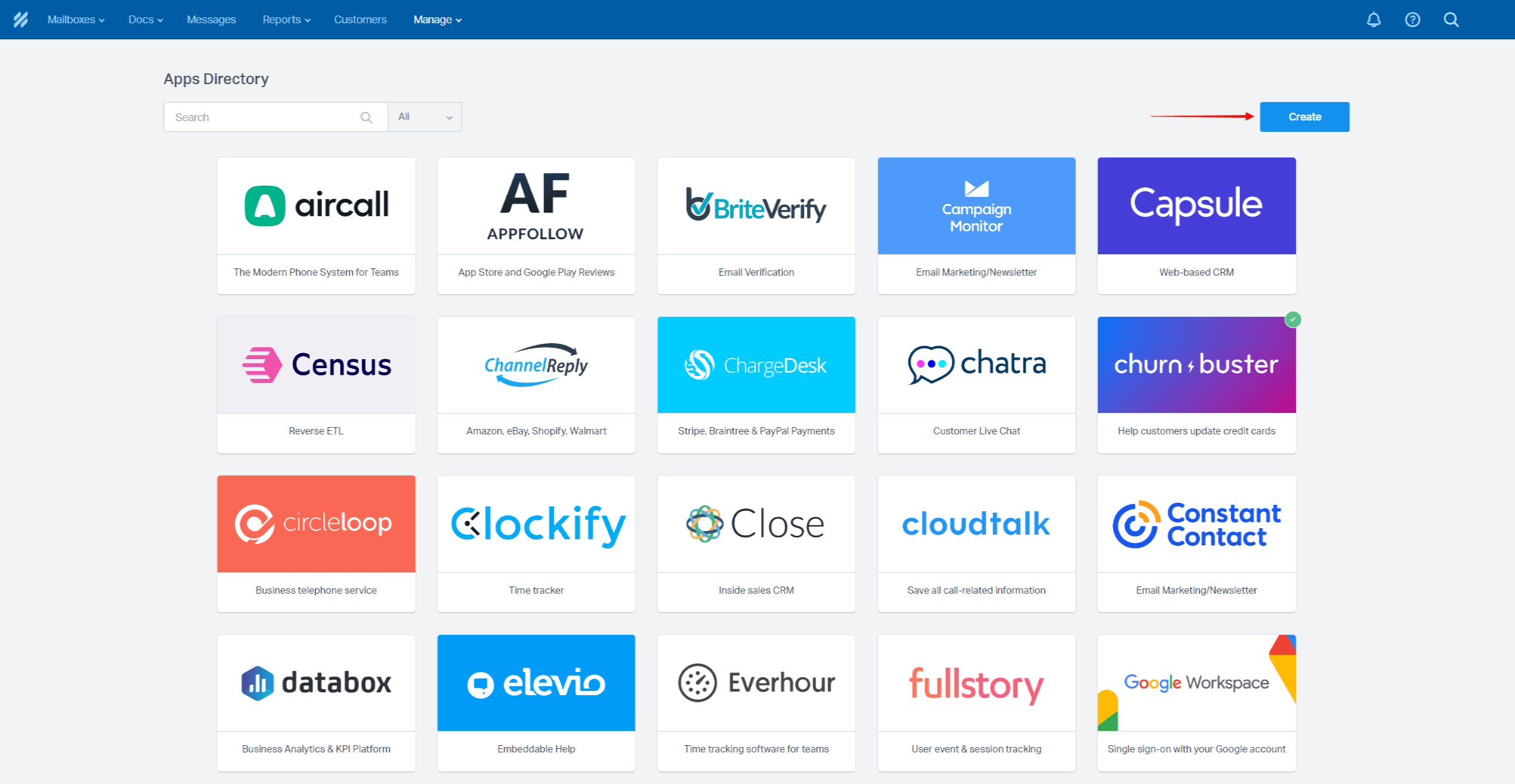Select the Customers menu item

pyautogui.click(x=359, y=19)
